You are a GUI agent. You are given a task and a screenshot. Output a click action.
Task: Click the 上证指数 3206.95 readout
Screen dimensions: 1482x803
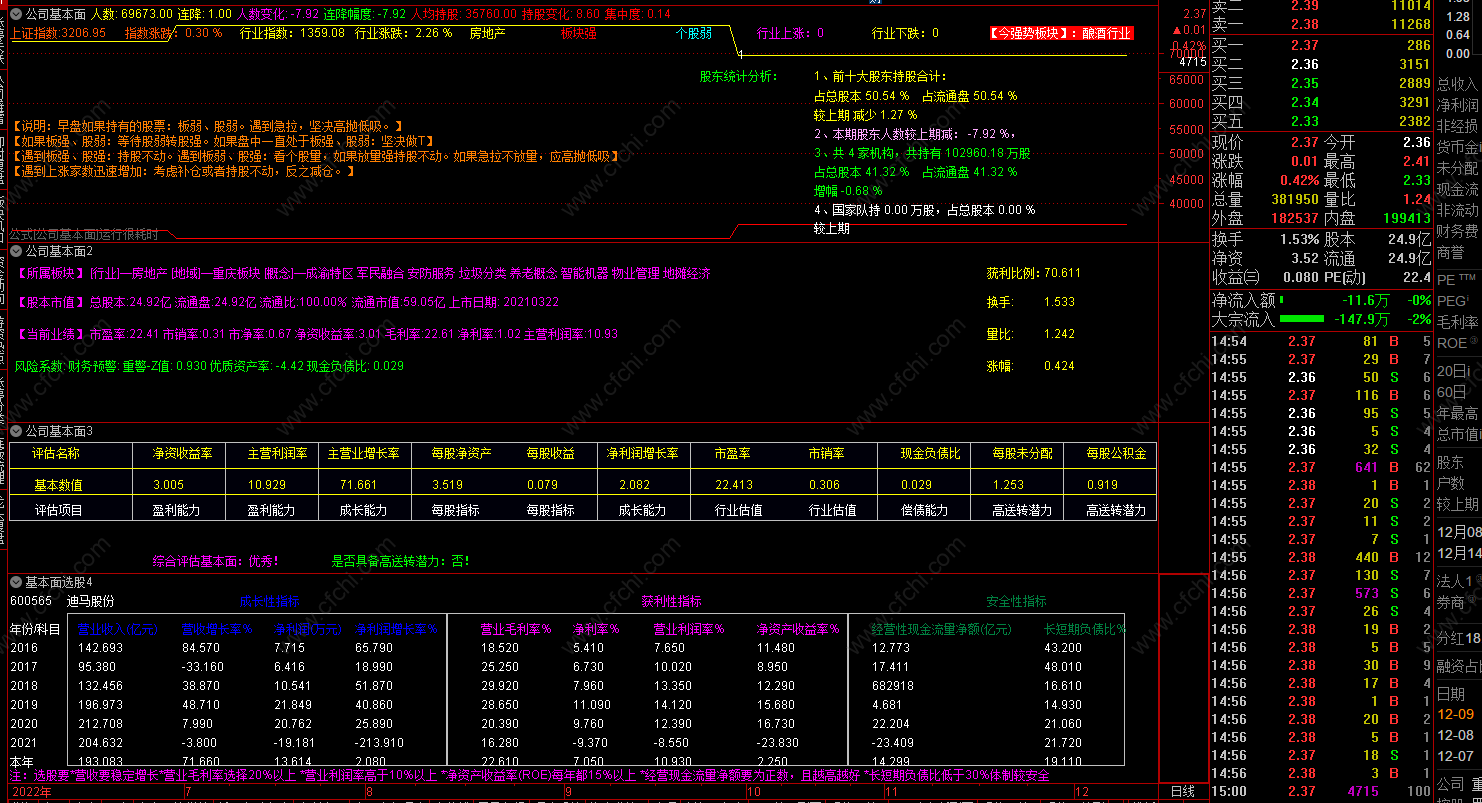[x=57, y=33]
